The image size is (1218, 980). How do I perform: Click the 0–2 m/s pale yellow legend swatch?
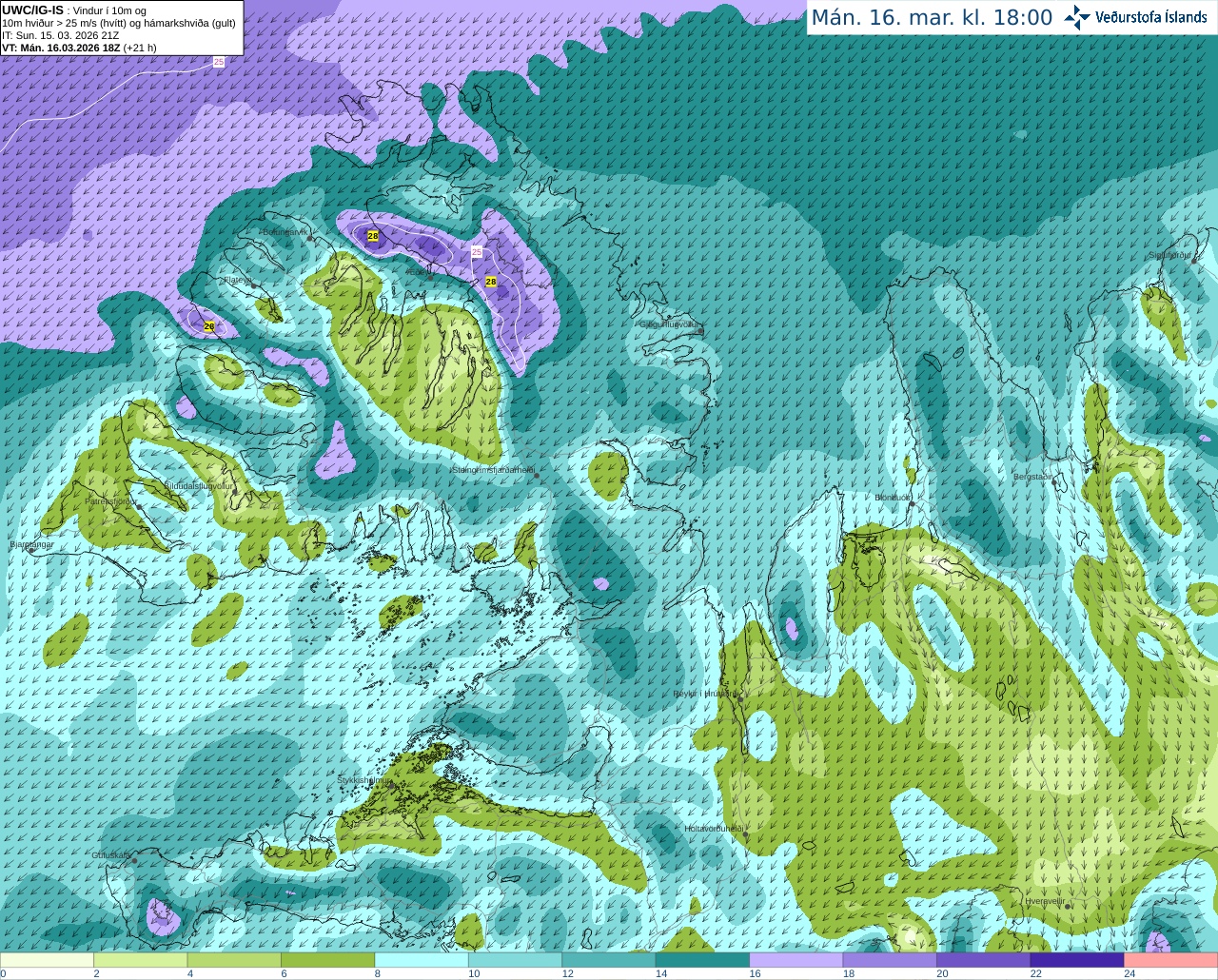48,960
